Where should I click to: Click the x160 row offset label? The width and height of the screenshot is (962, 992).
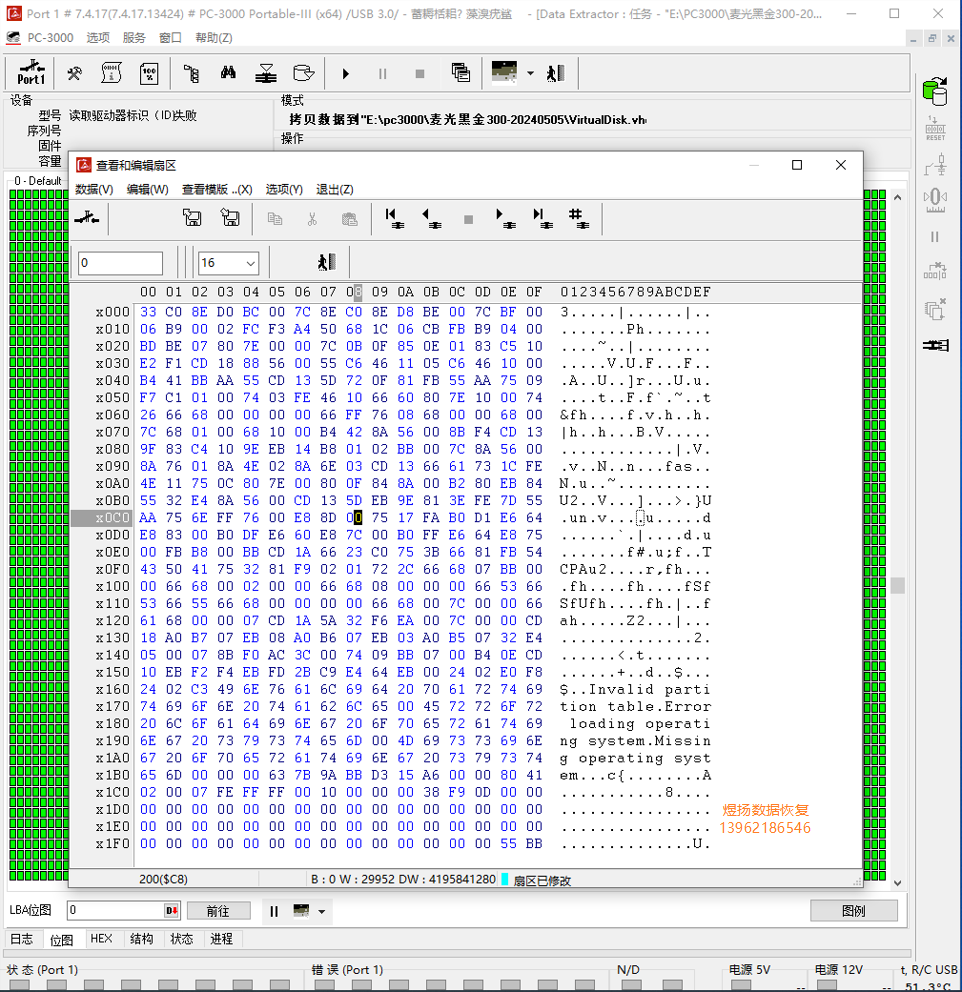pos(113,689)
